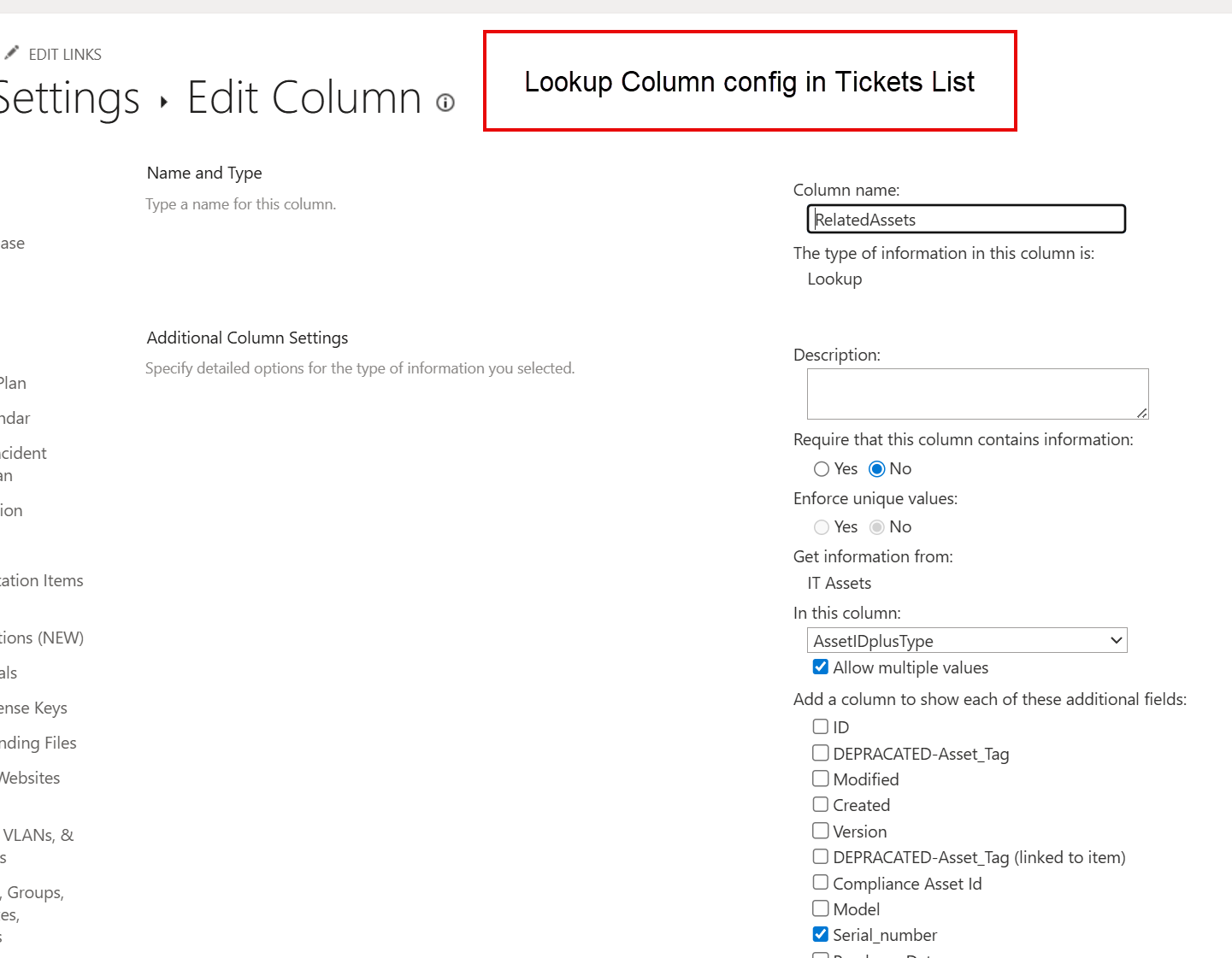This screenshot has height=958, width=1232.
Task: Enable the Version checkbox
Action: tap(821, 831)
